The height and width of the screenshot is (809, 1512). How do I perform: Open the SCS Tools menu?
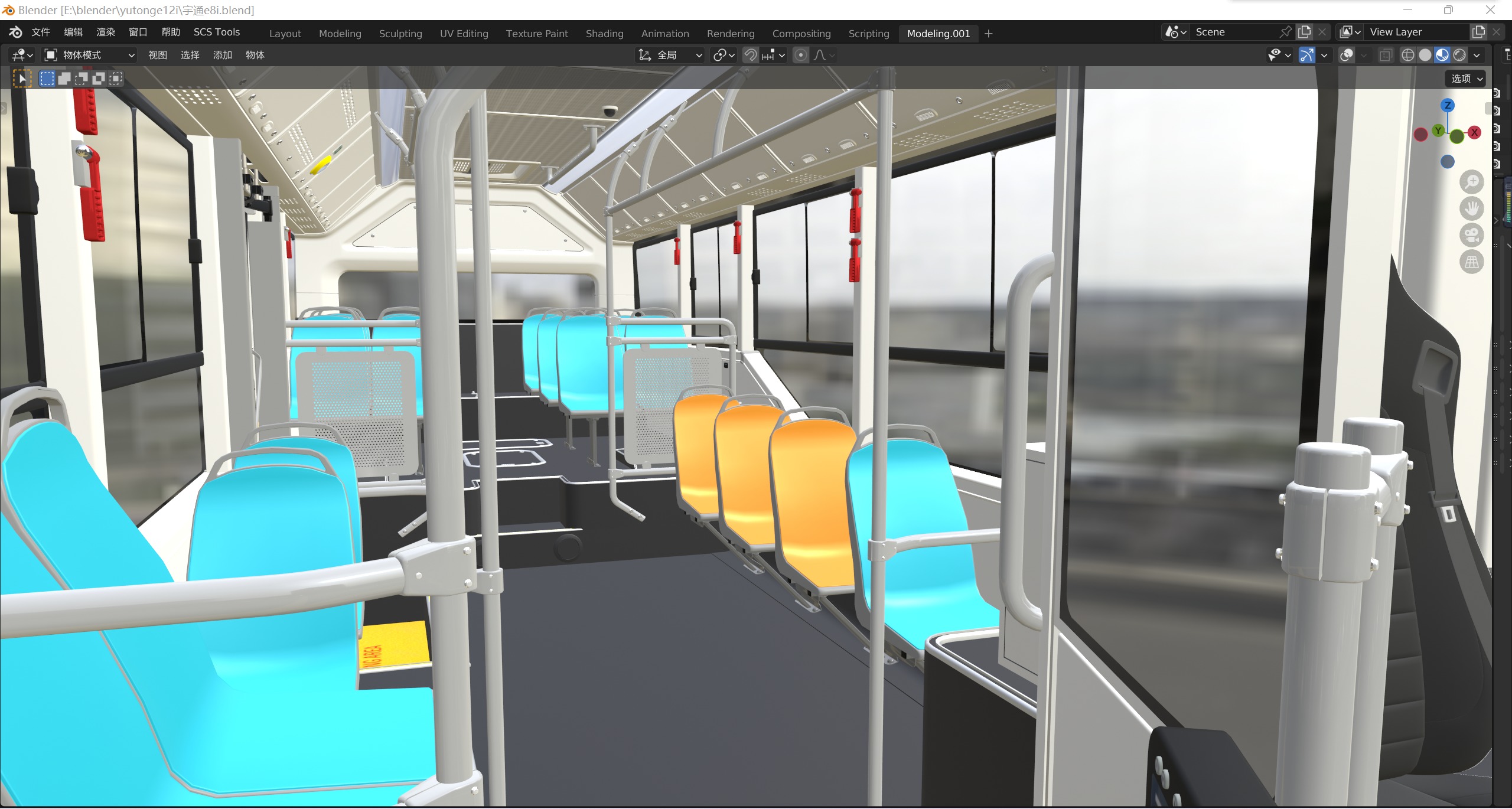(x=217, y=32)
